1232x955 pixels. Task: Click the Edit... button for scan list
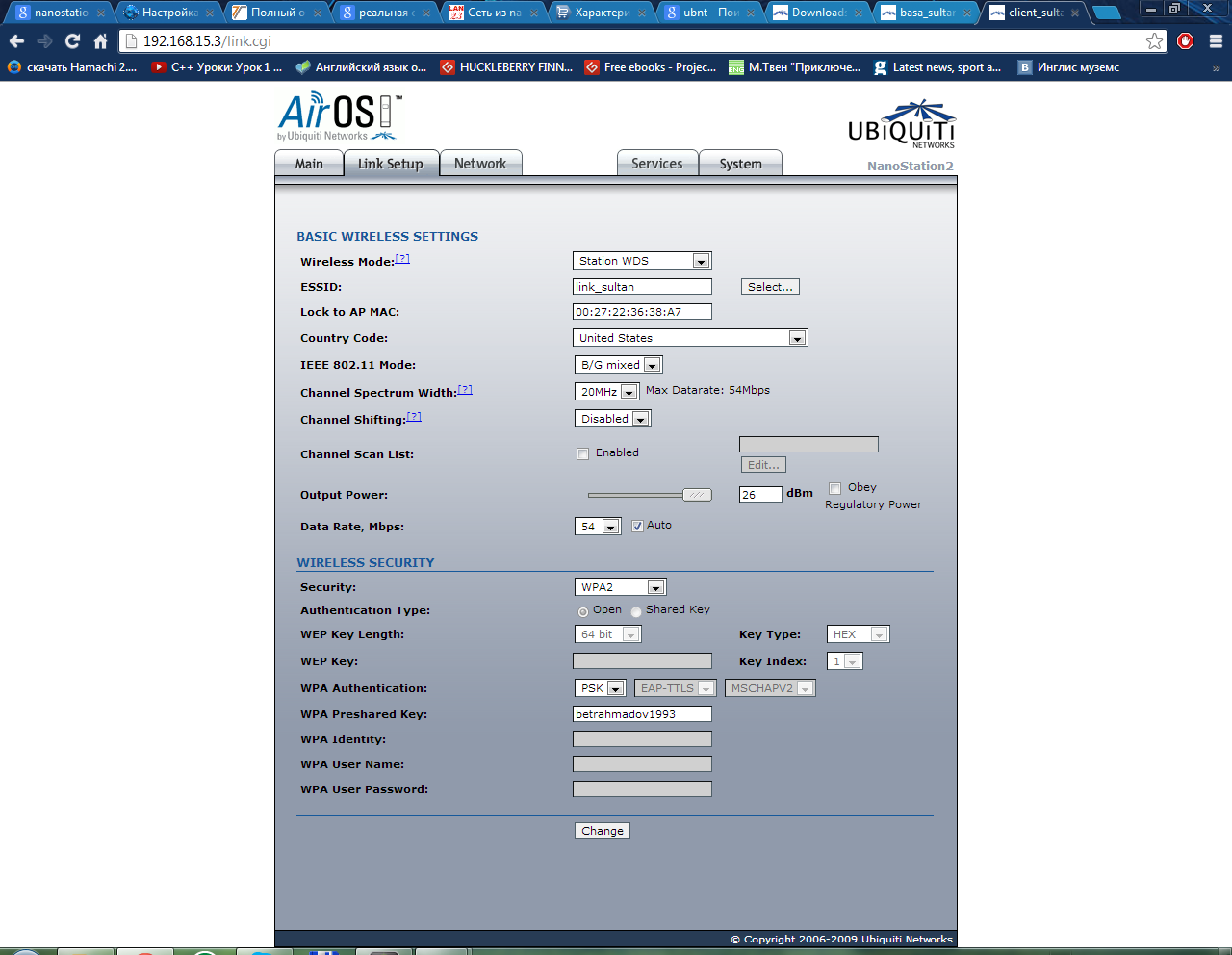[x=763, y=465]
